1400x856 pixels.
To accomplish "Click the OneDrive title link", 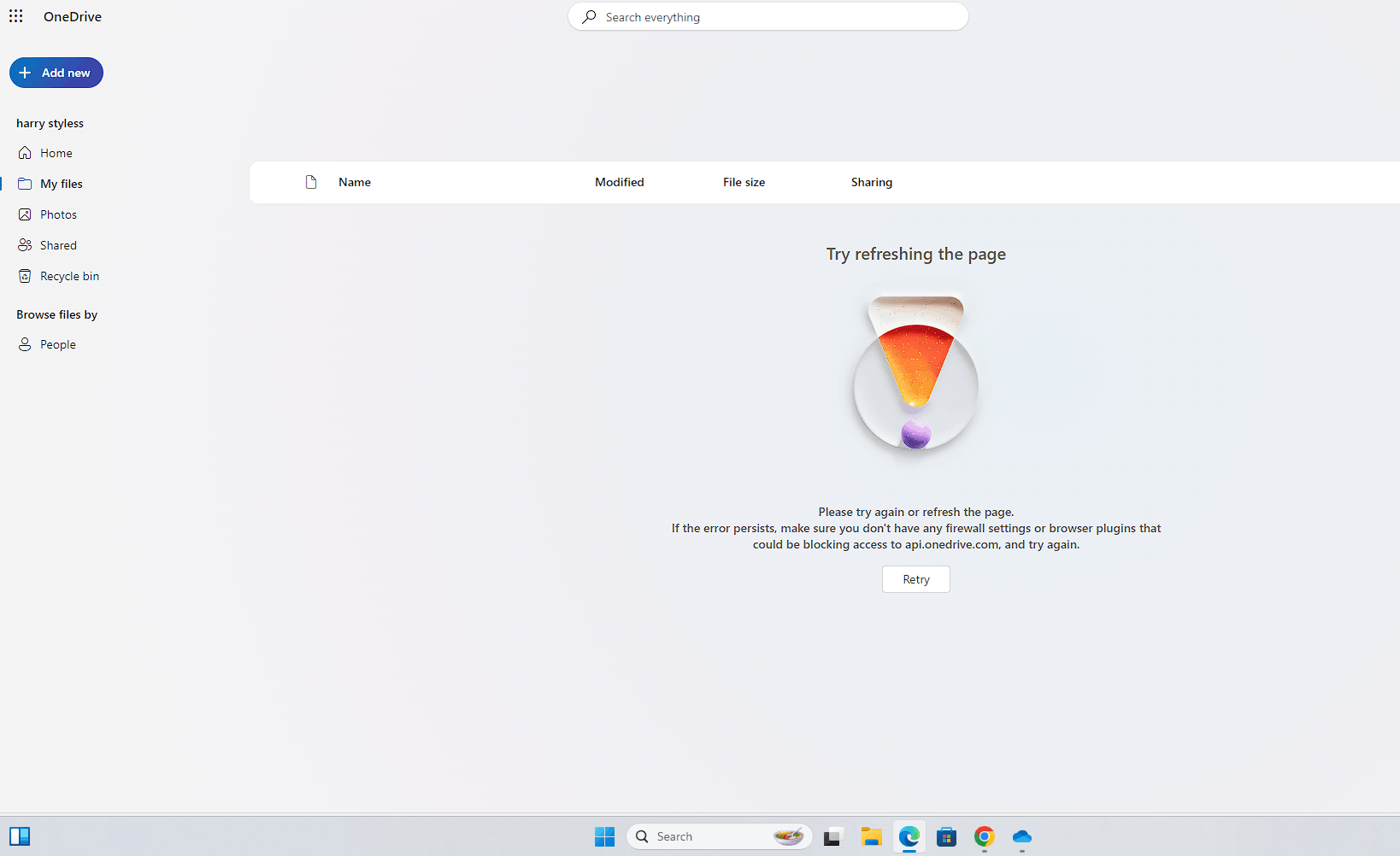I will click(x=73, y=16).
